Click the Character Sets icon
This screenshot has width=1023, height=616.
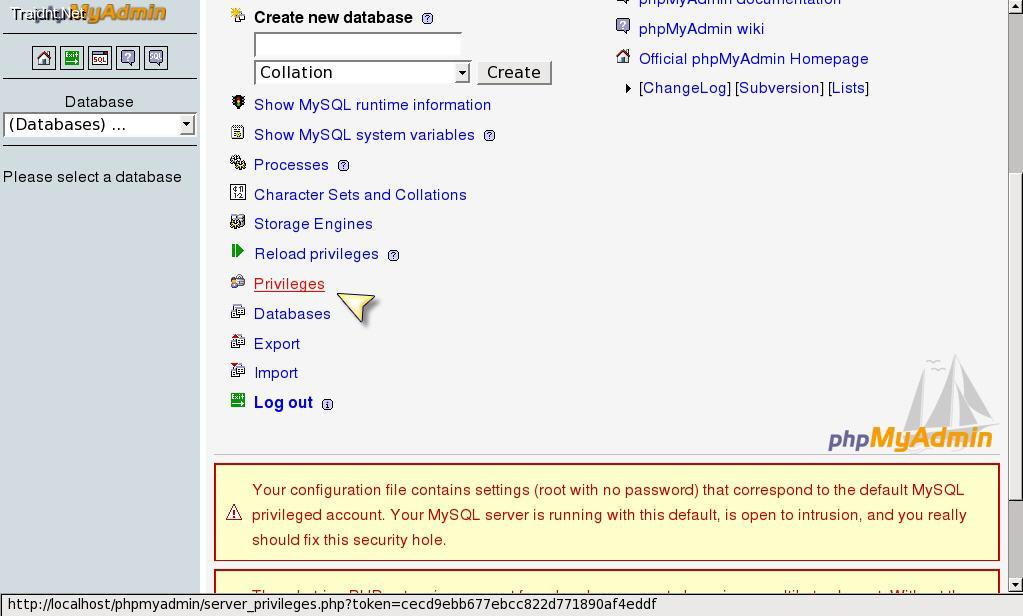point(237,192)
